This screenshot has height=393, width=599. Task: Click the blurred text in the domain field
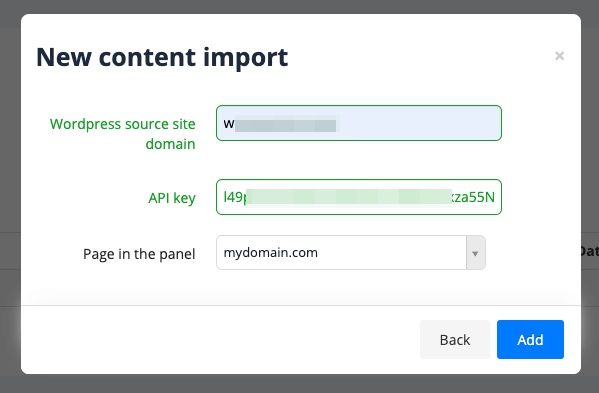pos(286,125)
